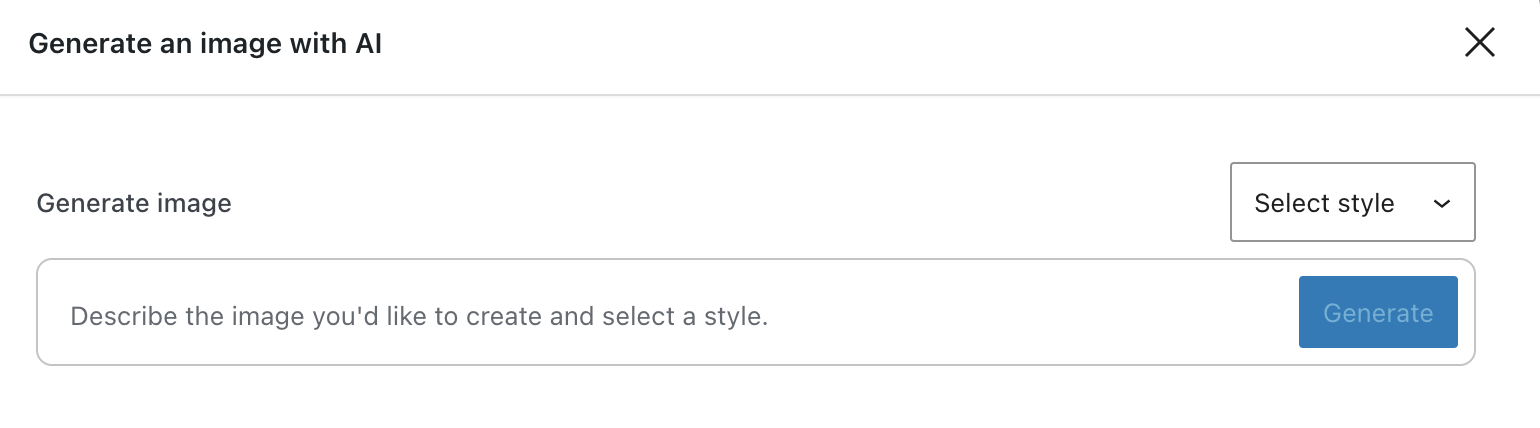
Task: Click the Generate image label
Action: (x=134, y=204)
